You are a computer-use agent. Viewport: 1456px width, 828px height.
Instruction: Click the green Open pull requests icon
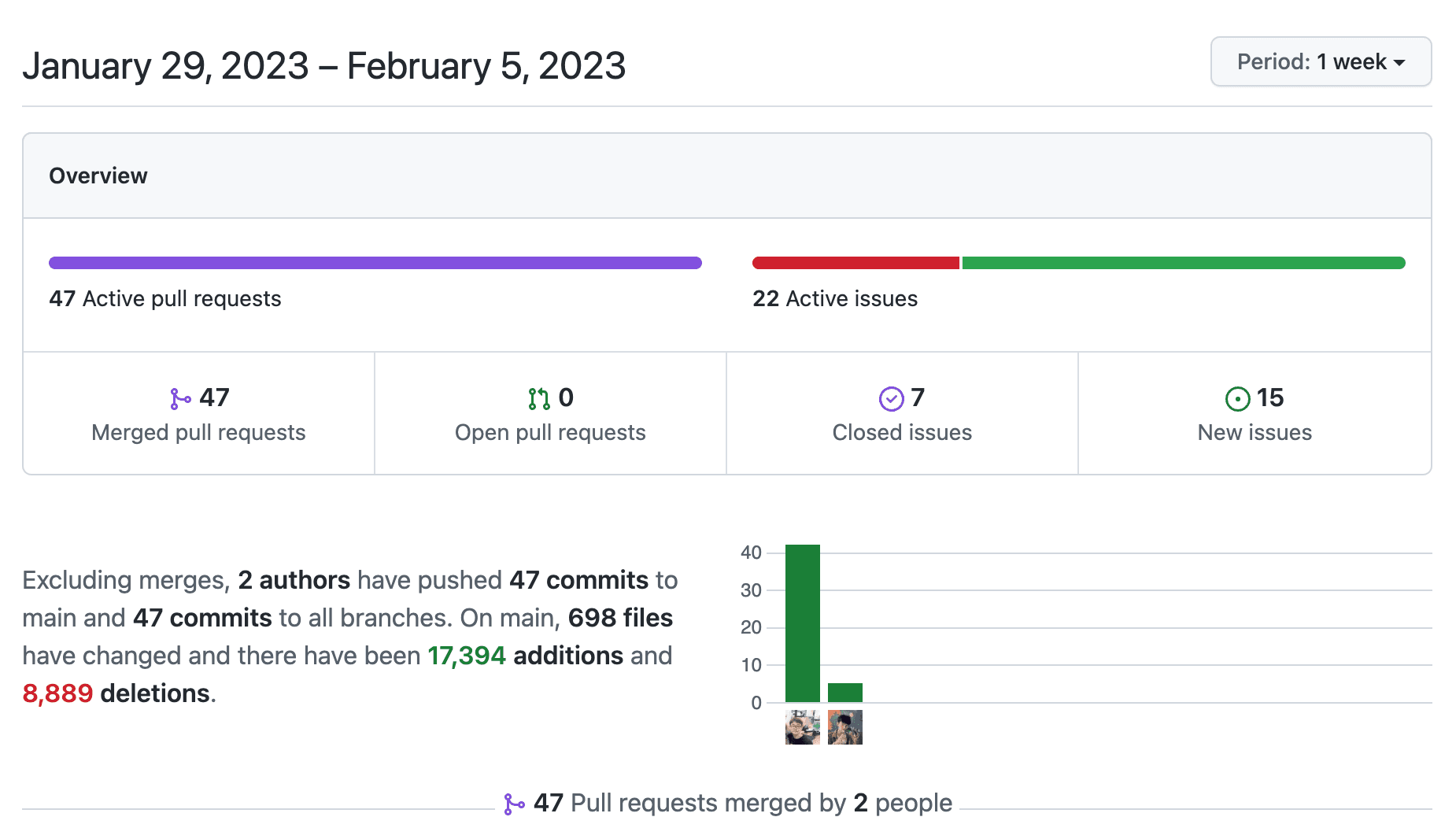(539, 399)
